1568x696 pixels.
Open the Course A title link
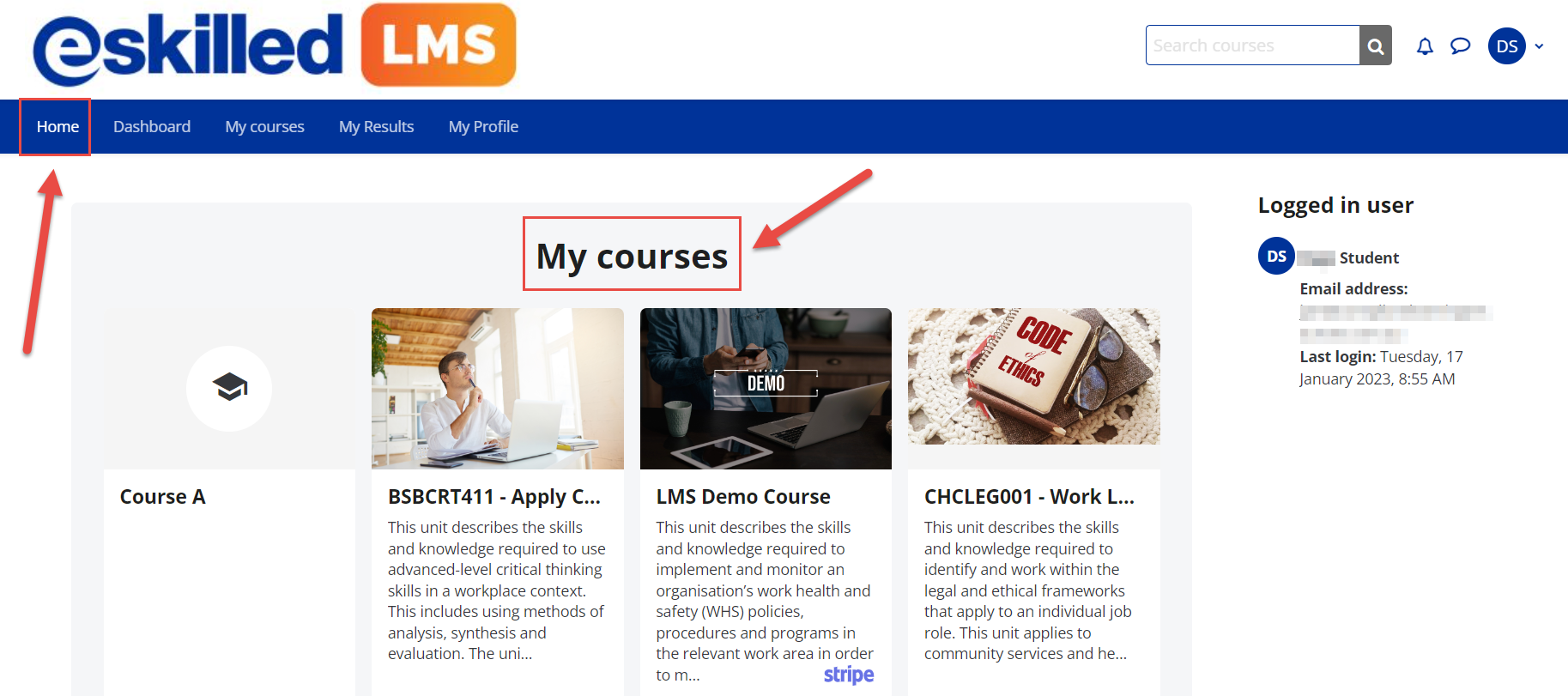pos(162,497)
